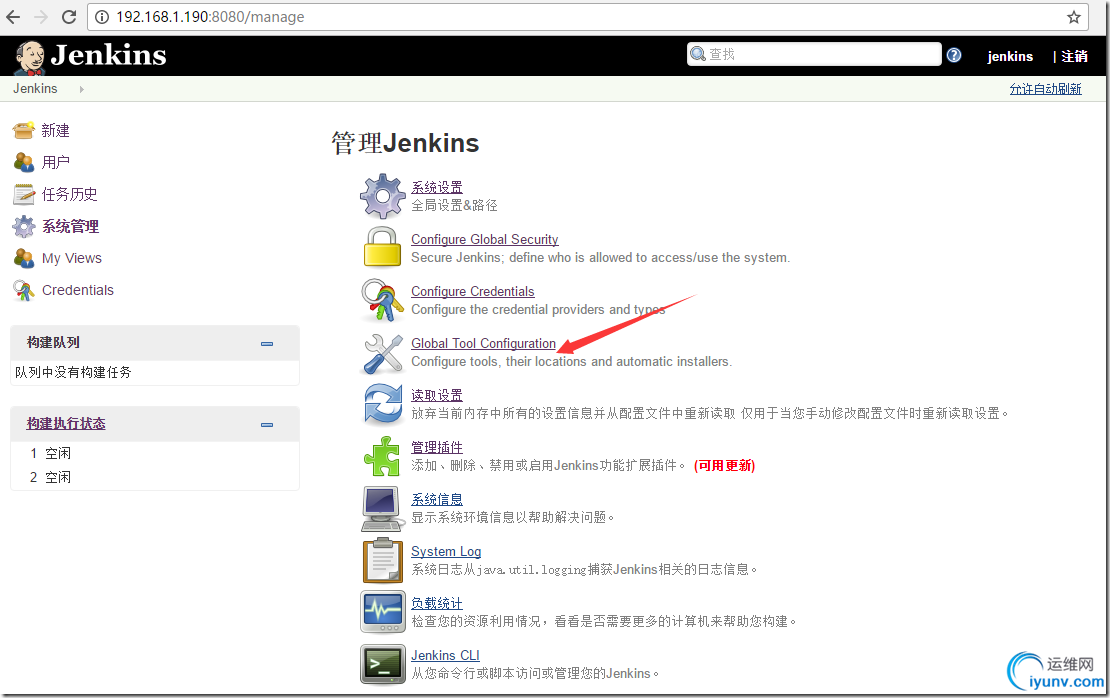Open the Global Tool Configuration link
1110x698 pixels.
coord(484,343)
